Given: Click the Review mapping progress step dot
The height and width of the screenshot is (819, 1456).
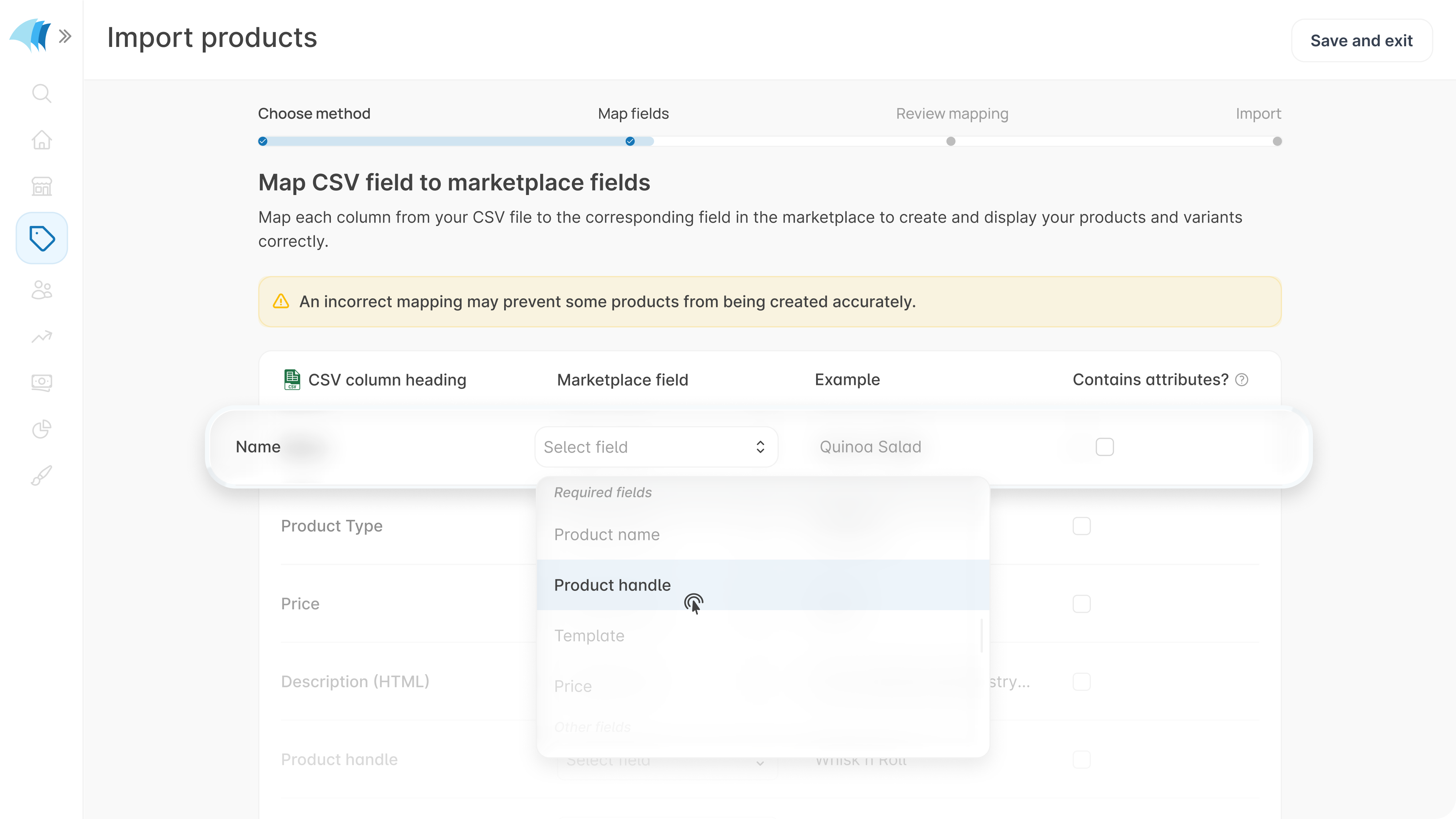Looking at the screenshot, I should pos(951,141).
